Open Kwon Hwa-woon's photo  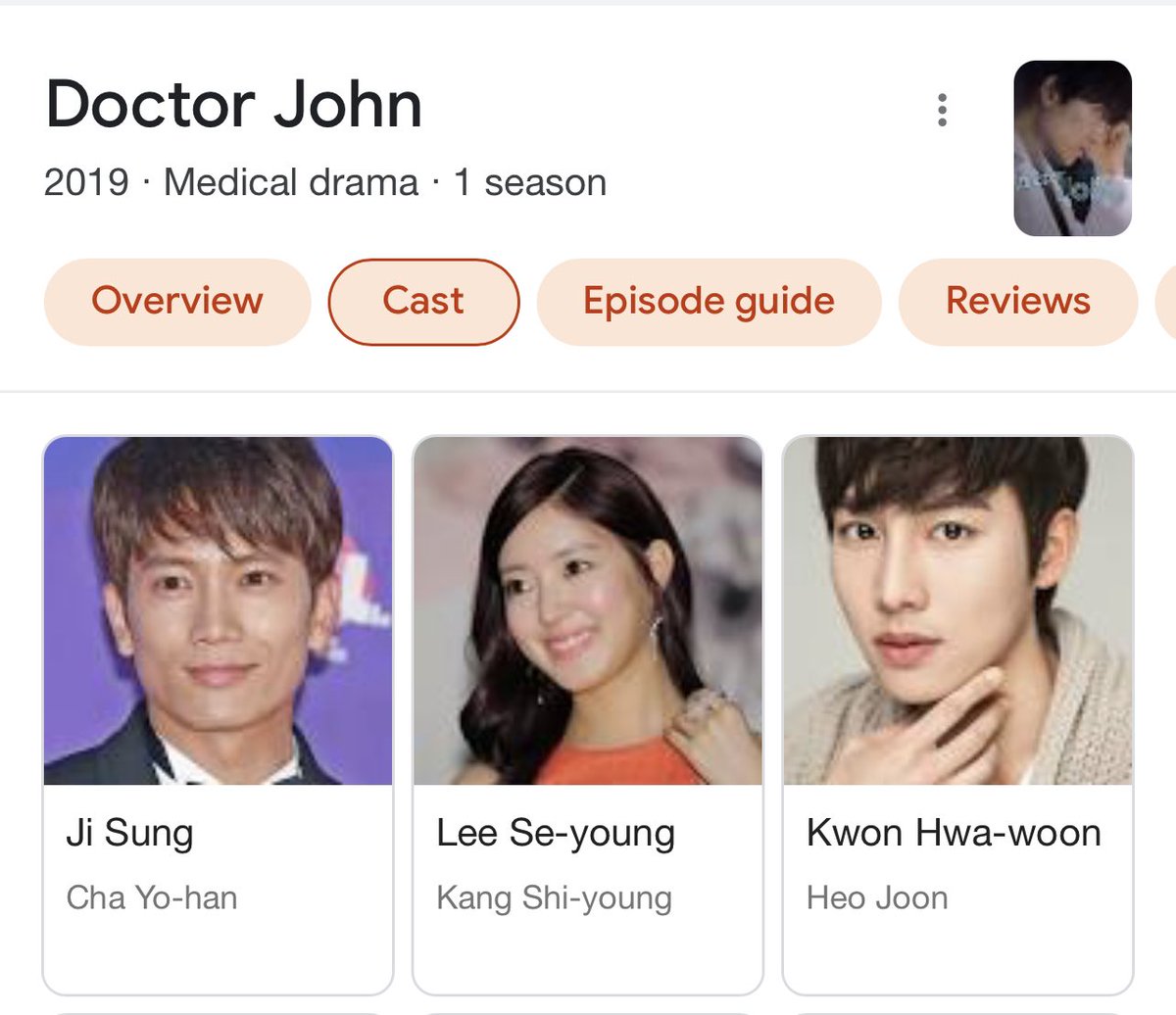point(957,610)
